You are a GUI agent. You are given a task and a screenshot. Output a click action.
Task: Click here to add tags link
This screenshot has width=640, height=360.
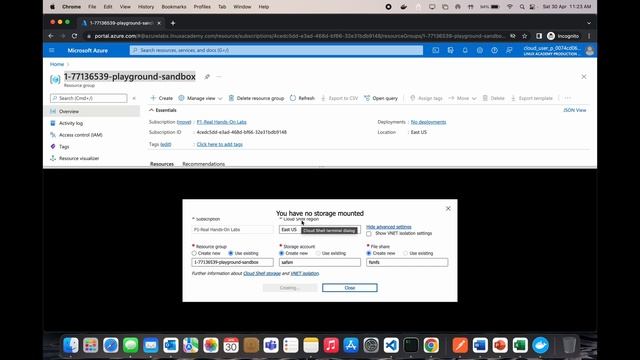pyautogui.click(x=220, y=144)
